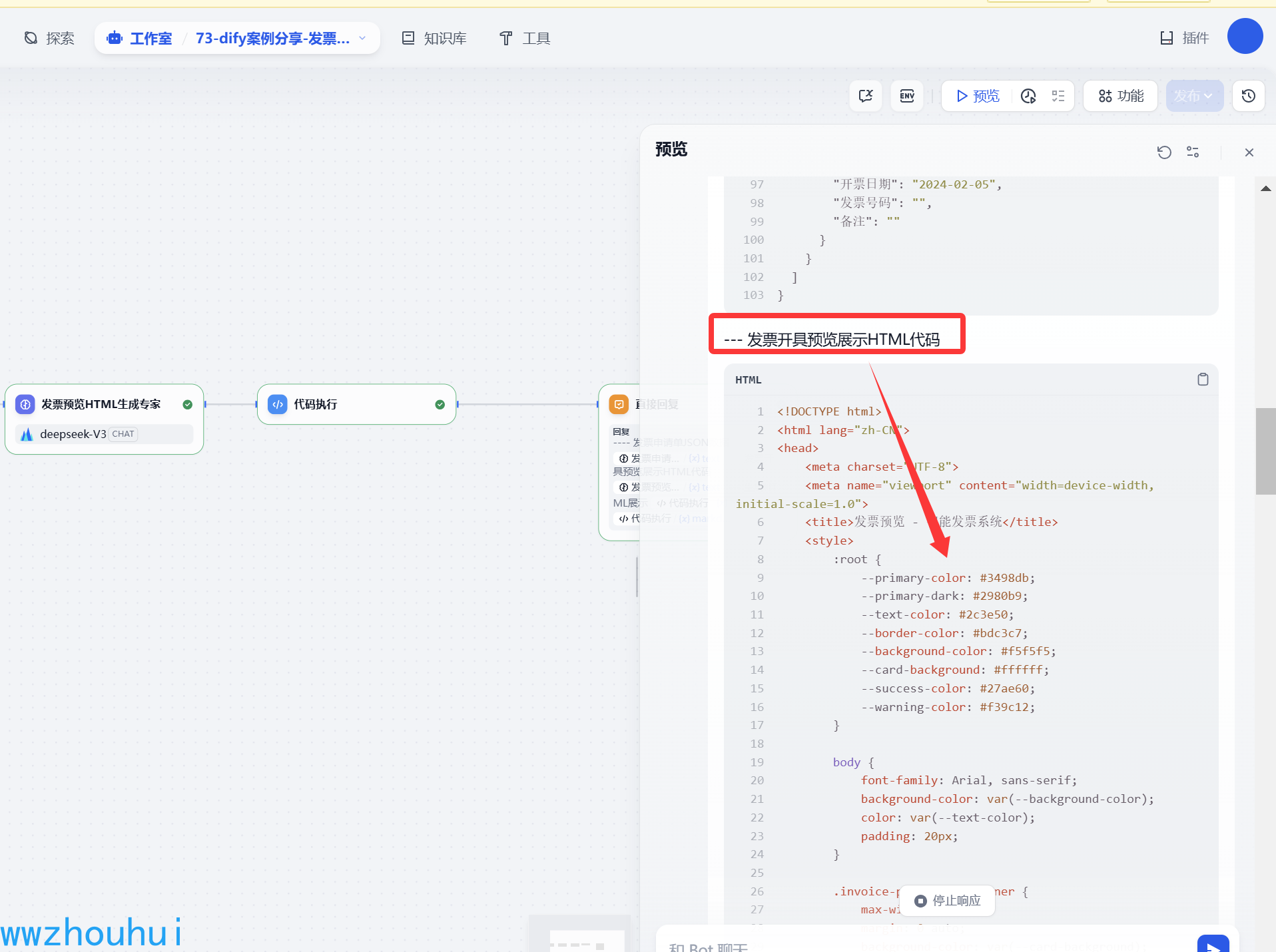Click the 功能 features button
1276x952 pixels.
point(1121,96)
